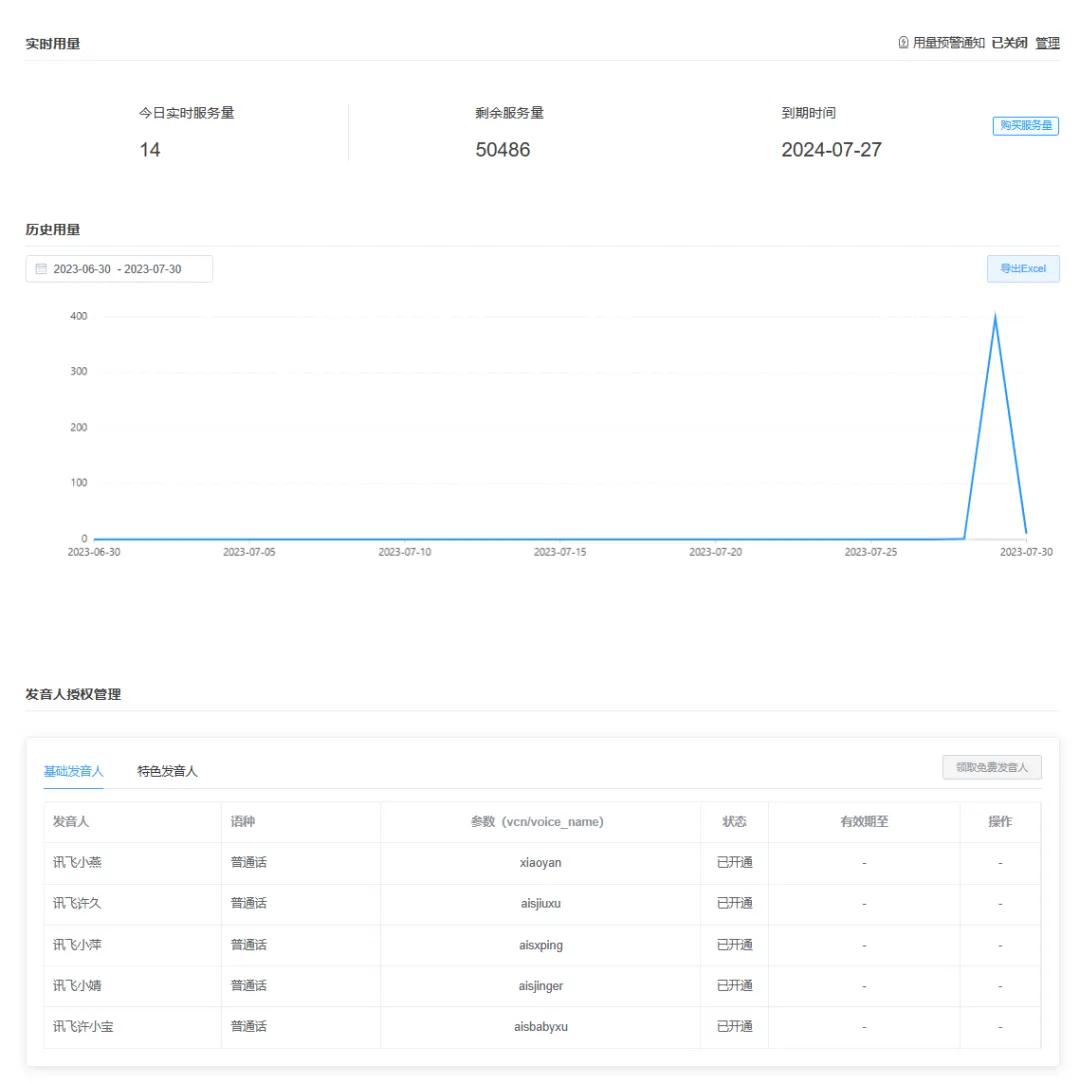Click the 发音人授权管理 section heading
Image resolution: width=1080 pixels, height=1084 pixels.
point(73,694)
